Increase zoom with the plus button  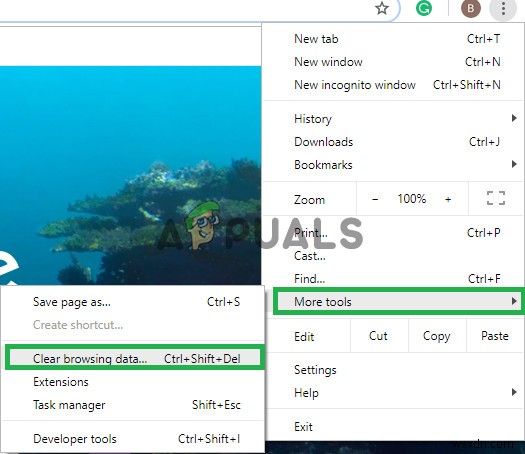(x=448, y=200)
